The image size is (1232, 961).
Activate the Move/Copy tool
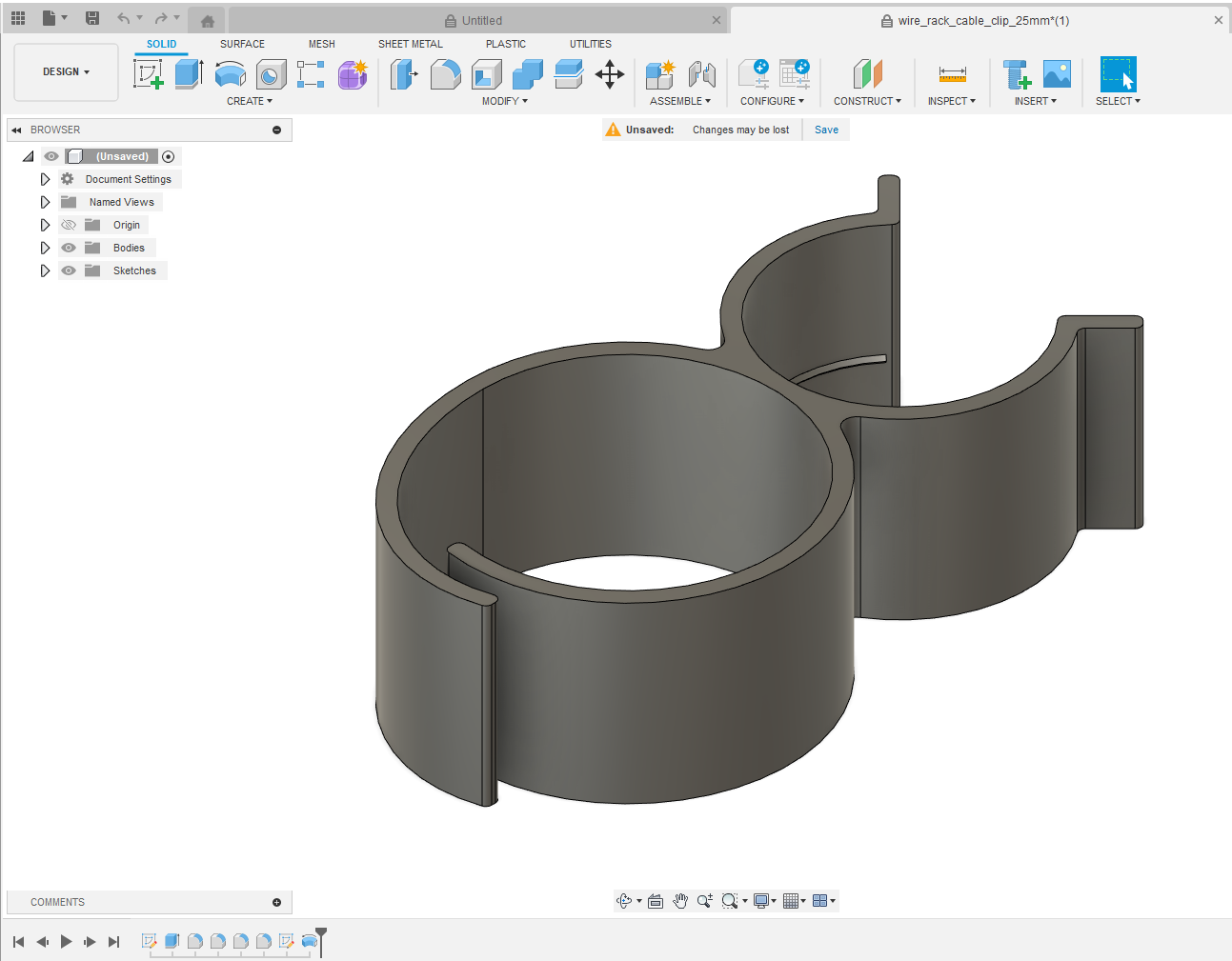pos(610,74)
